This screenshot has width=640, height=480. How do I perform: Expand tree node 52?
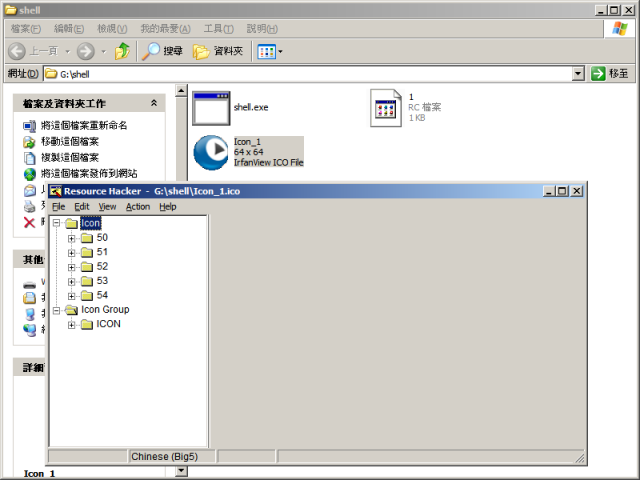point(71,267)
